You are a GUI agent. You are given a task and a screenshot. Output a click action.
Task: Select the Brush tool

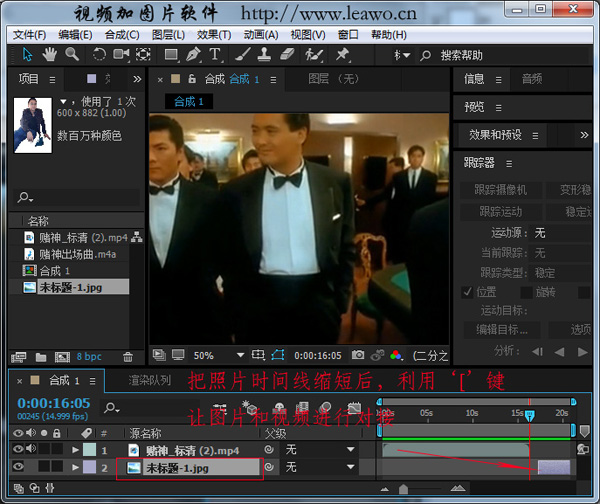[x=243, y=54]
